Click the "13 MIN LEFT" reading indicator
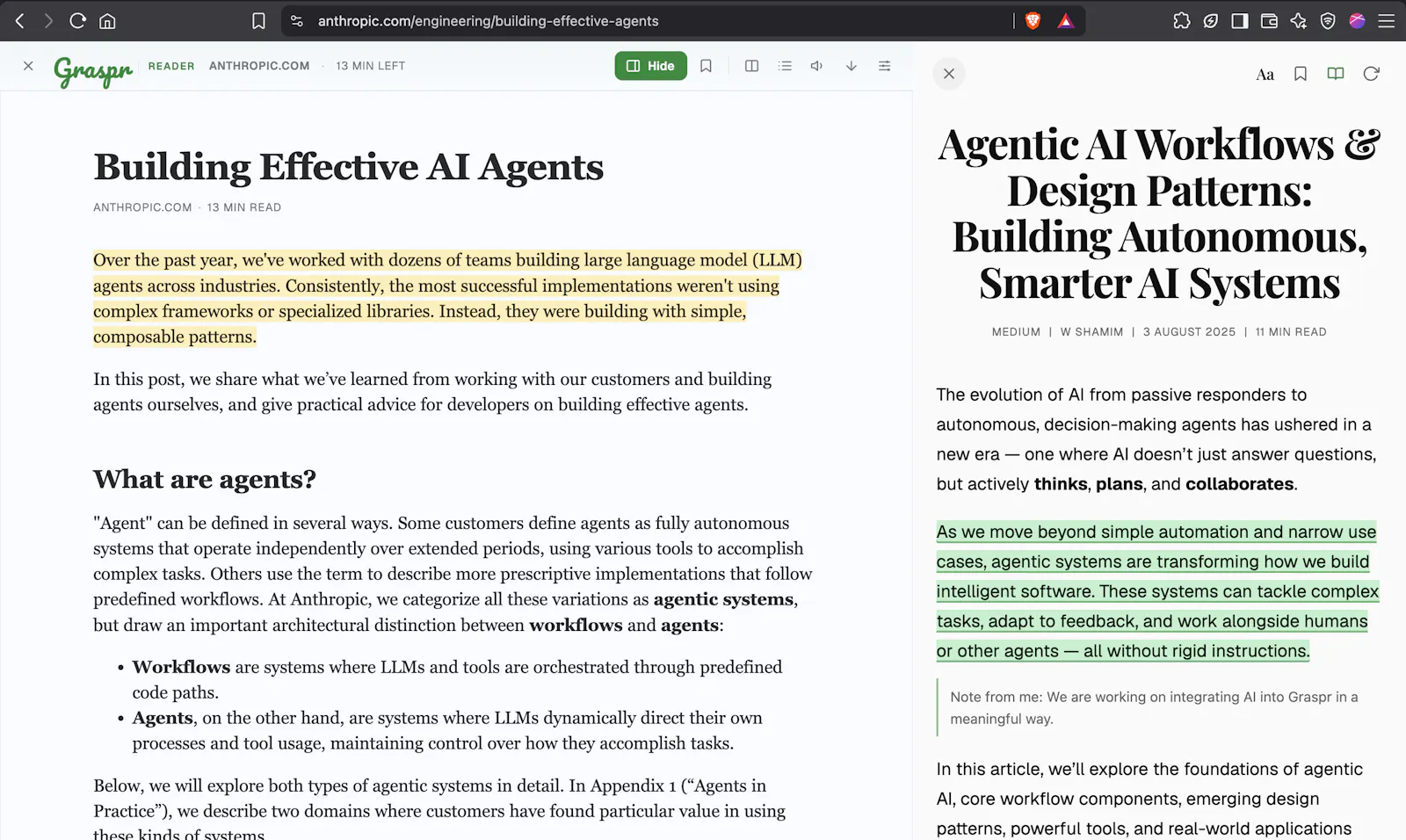The image size is (1406, 840). tap(371, 66)
